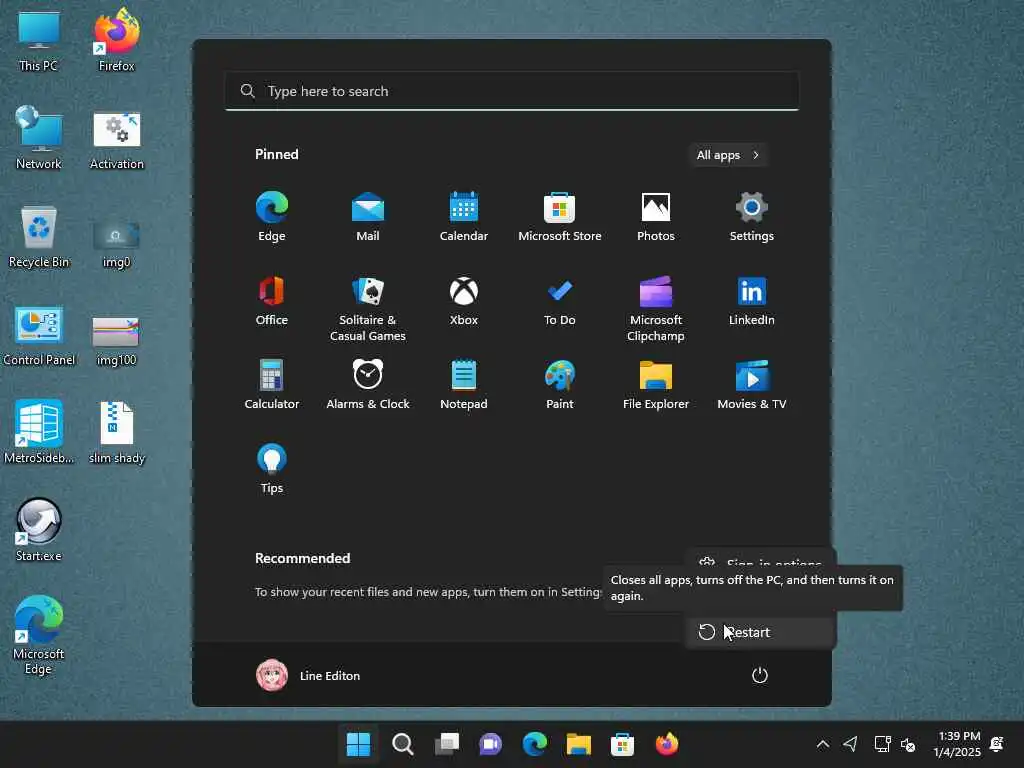Select the Microsoft Edge desktop shortcut
Image resolution: width=1024 pixels, height=768 pixels.
click(x=39, y=635)
